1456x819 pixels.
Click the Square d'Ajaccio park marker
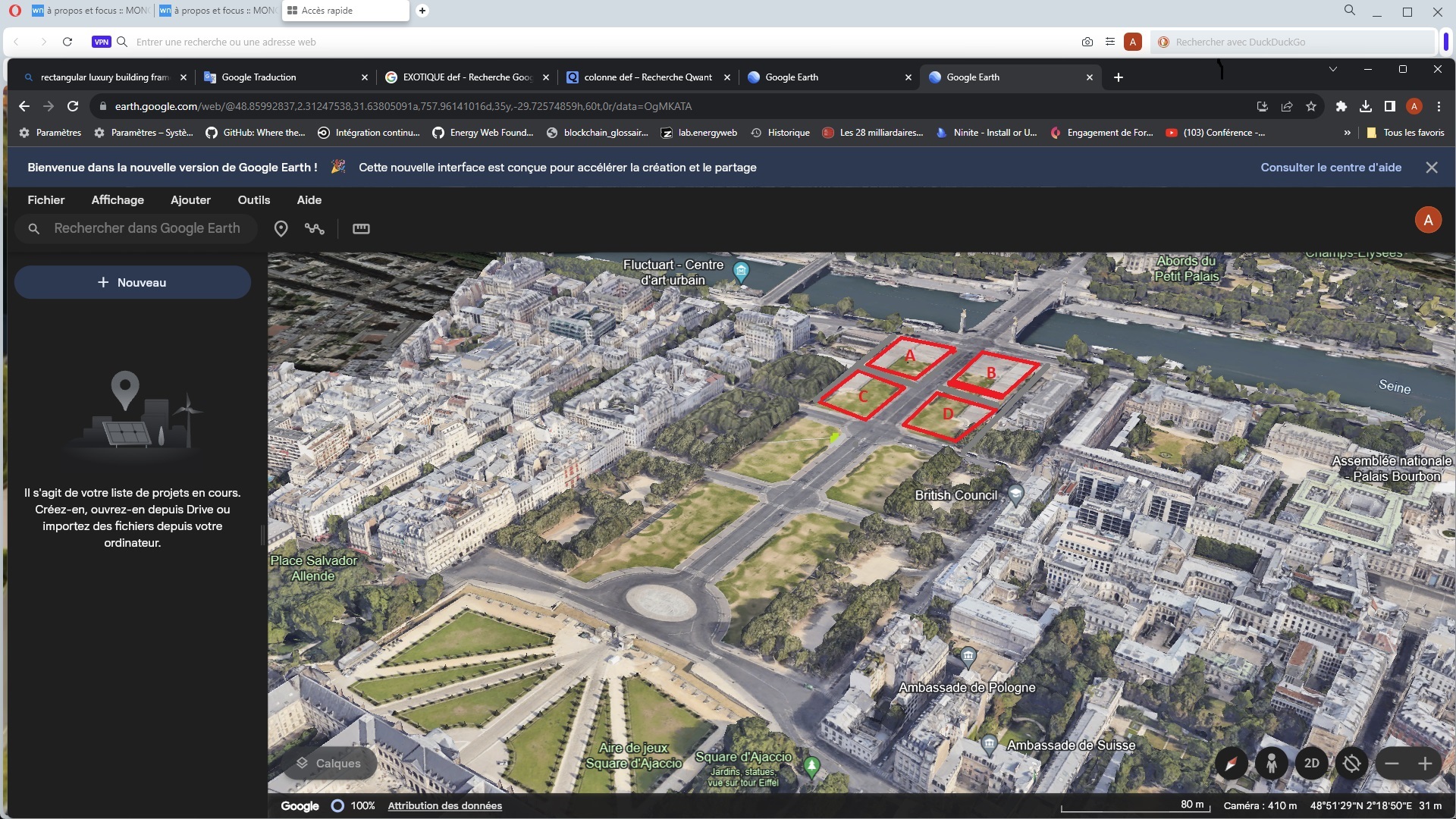tap(811, 766)
